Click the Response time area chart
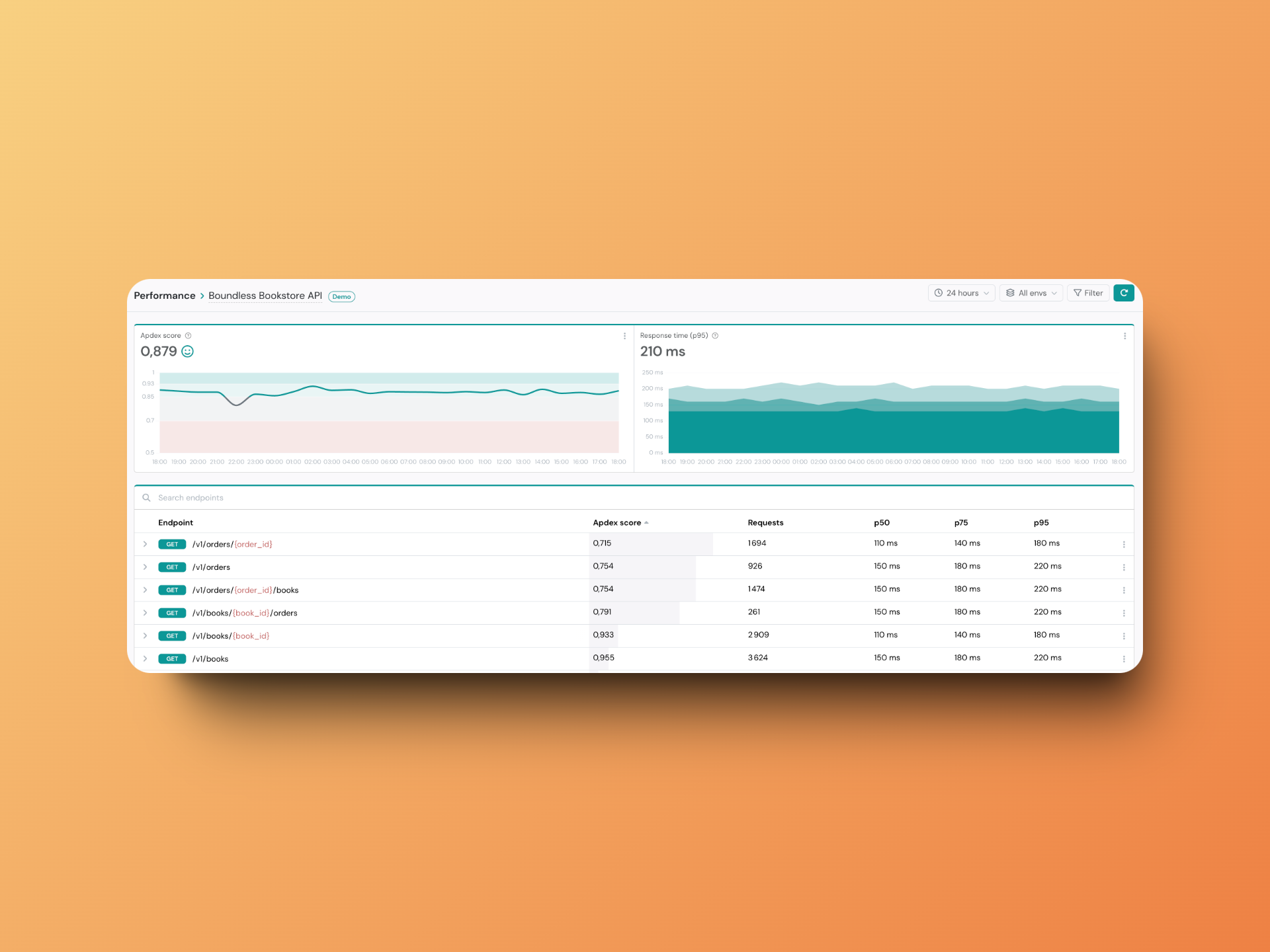Viewport: 1270px width, 952px height. tap(894, 416)
